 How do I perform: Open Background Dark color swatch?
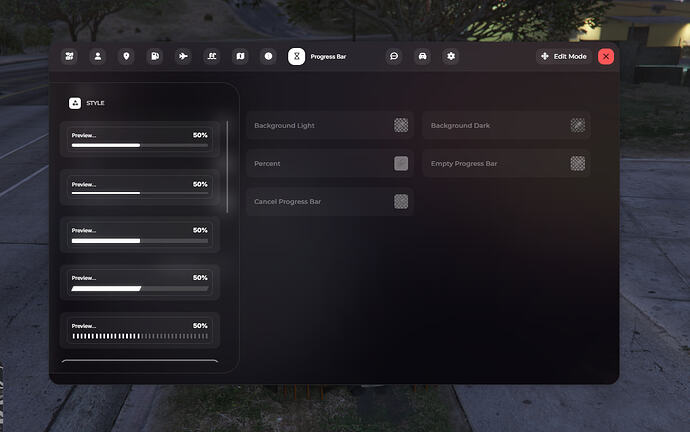point(578,125)
